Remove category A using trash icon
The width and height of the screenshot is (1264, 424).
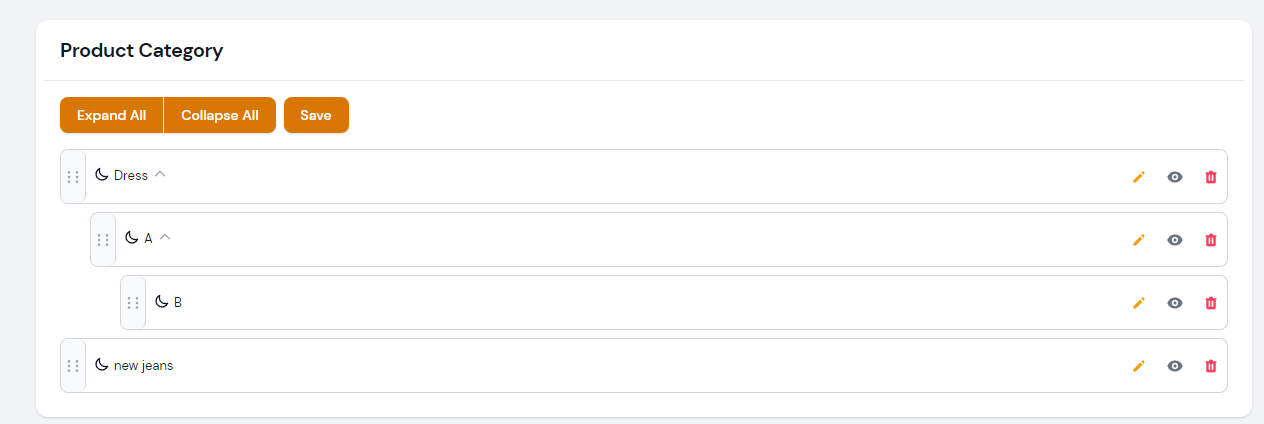coord(1211,240)
